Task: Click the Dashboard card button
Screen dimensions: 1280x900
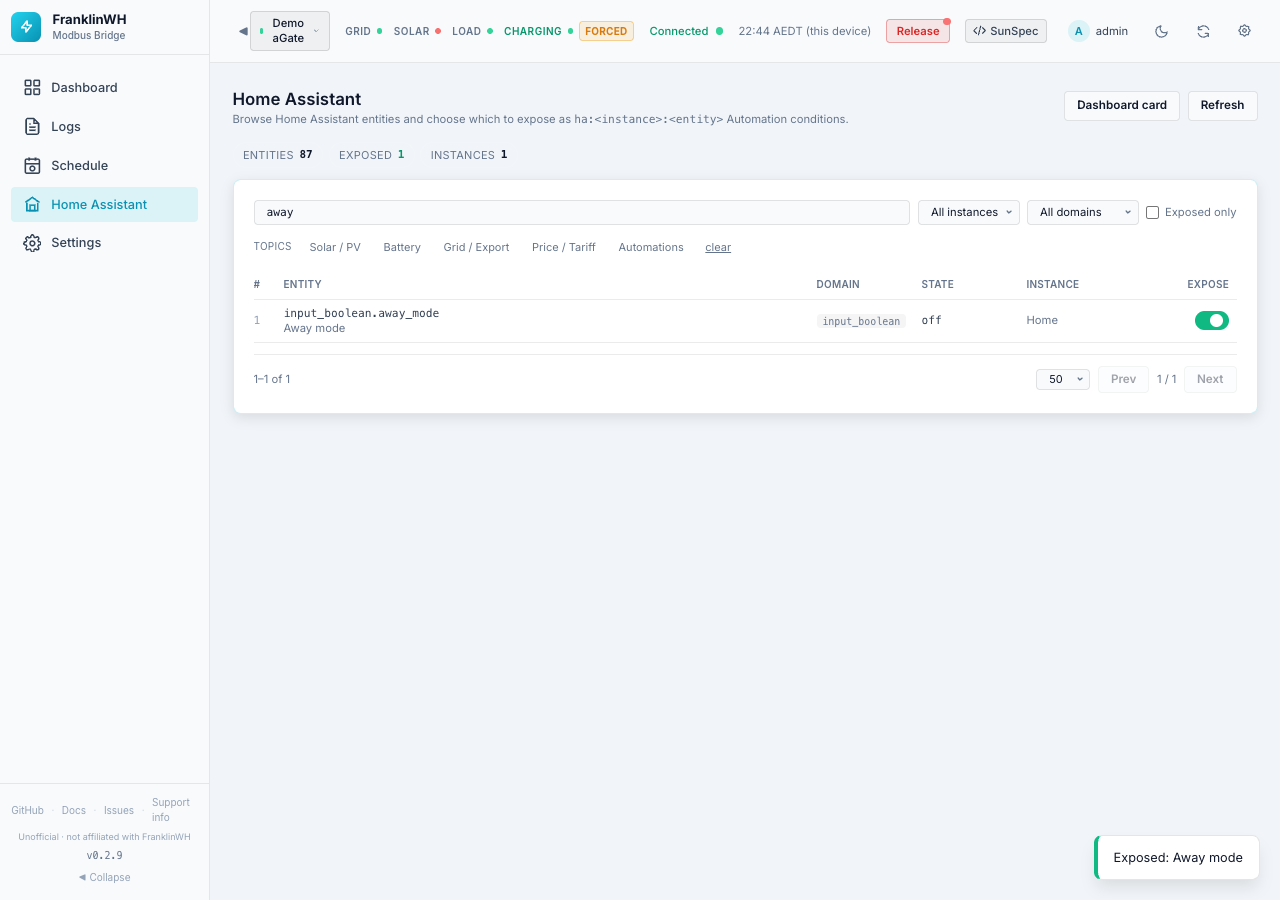Action: (1122, 106)
